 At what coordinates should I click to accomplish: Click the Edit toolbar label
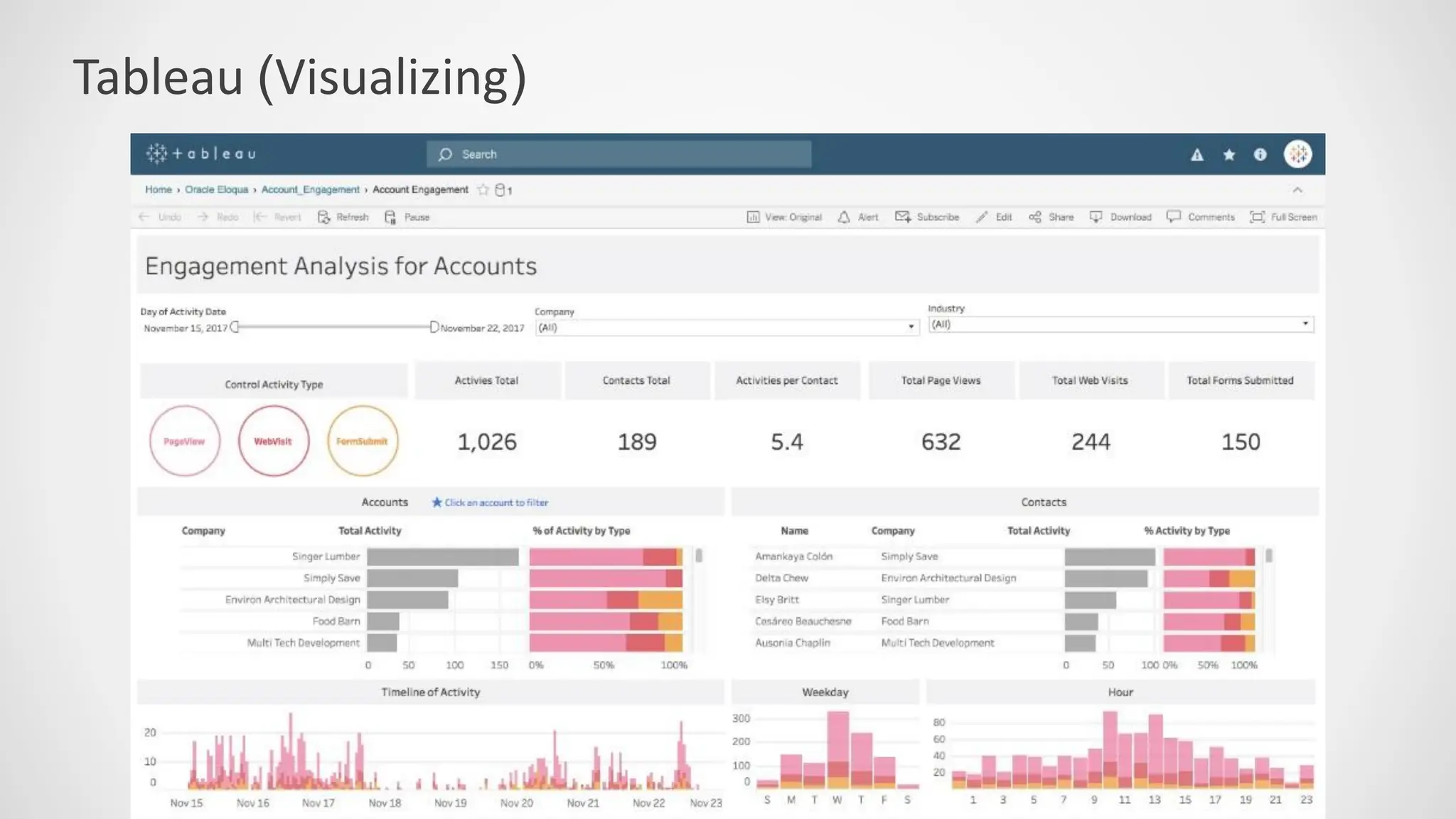[1004, 217]
